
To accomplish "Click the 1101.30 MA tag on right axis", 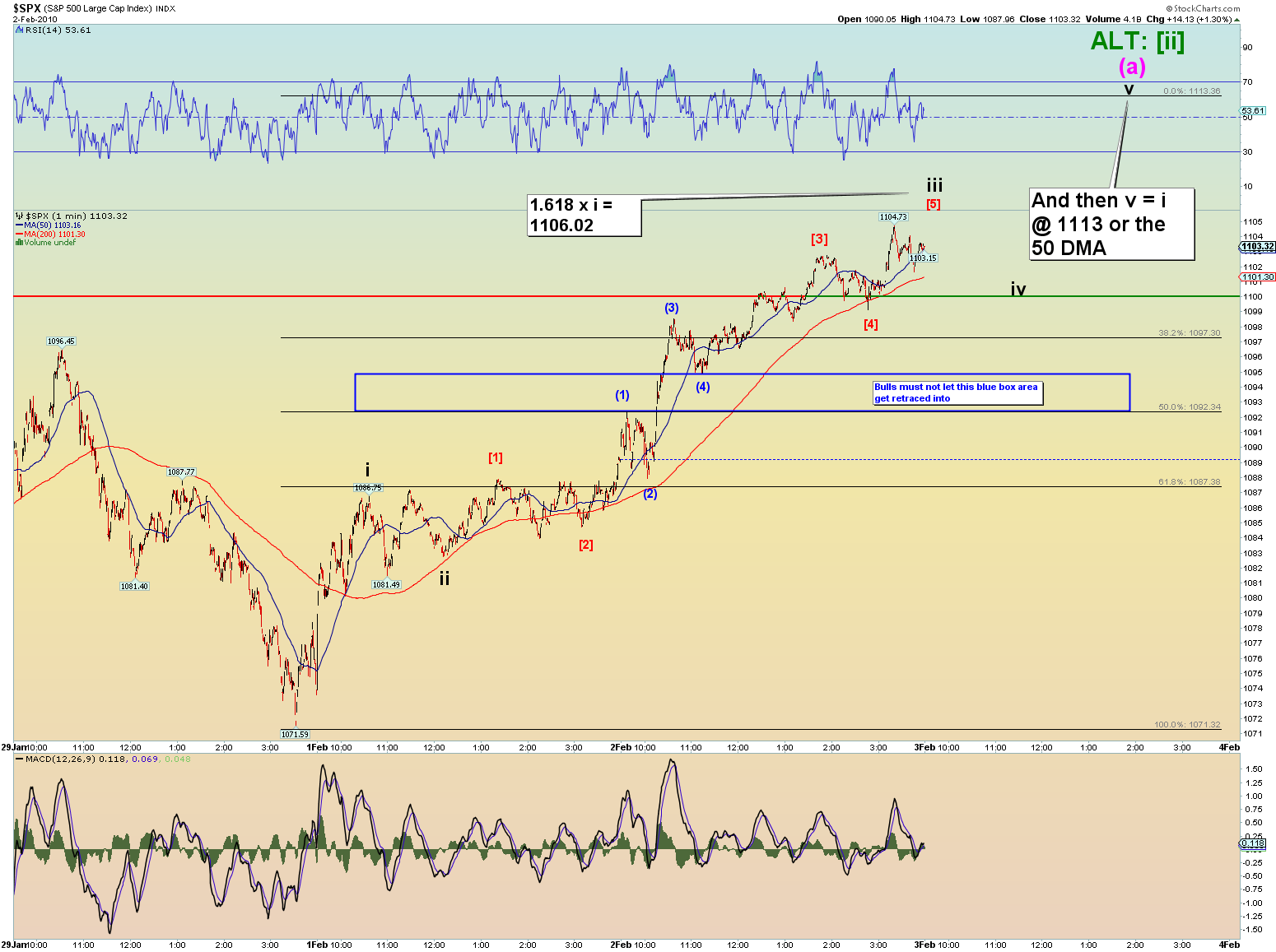I will 1258,277.
